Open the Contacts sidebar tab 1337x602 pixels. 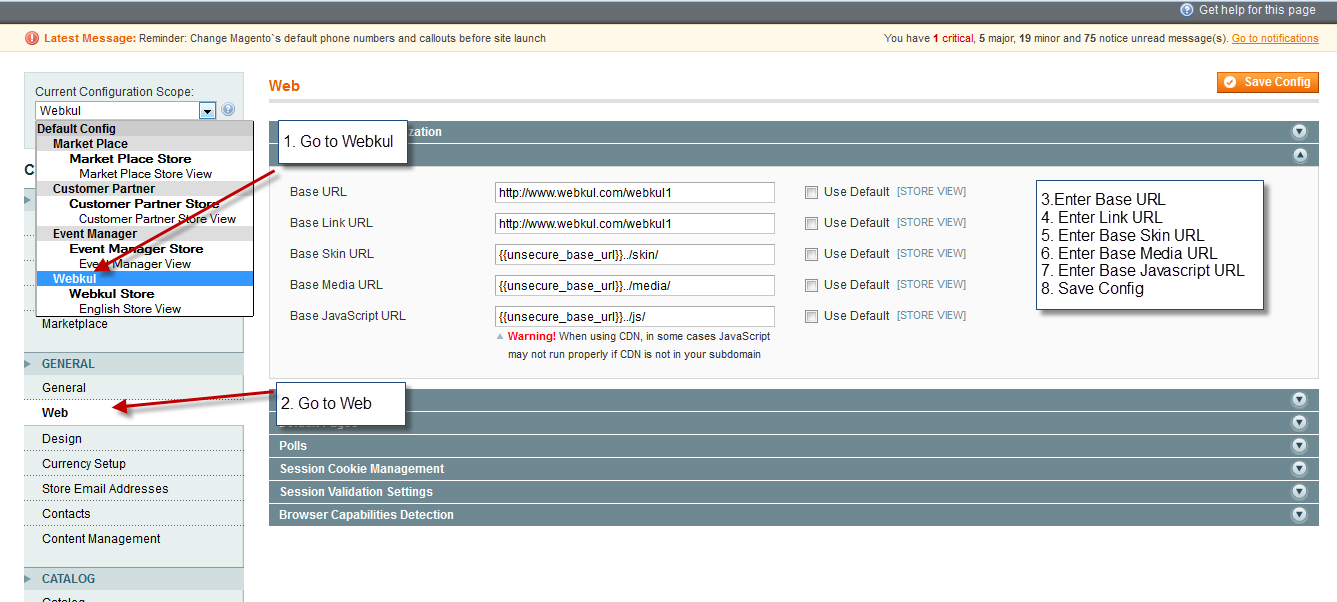tap(134, 514)
